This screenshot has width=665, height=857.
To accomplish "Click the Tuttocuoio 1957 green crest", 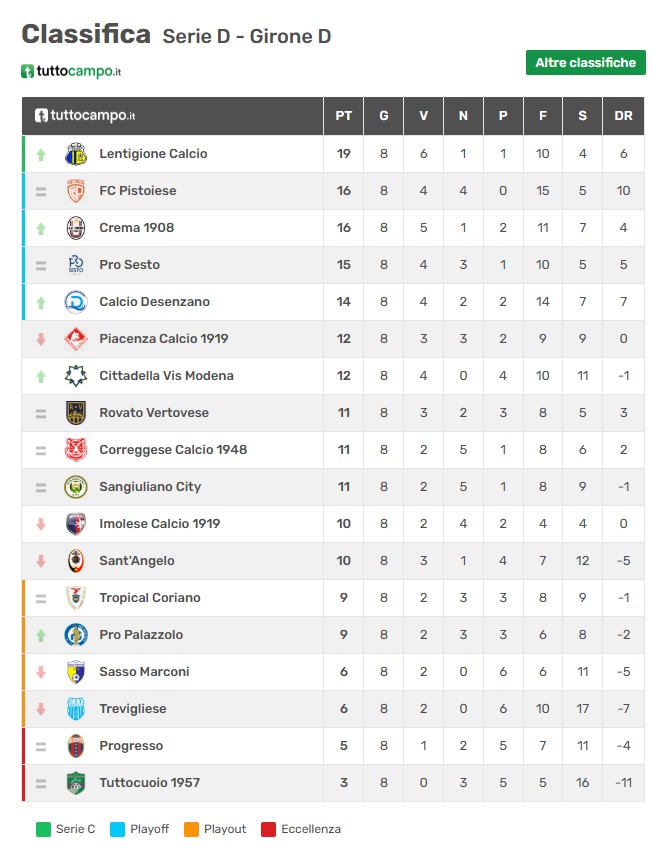I will point(76,783).
